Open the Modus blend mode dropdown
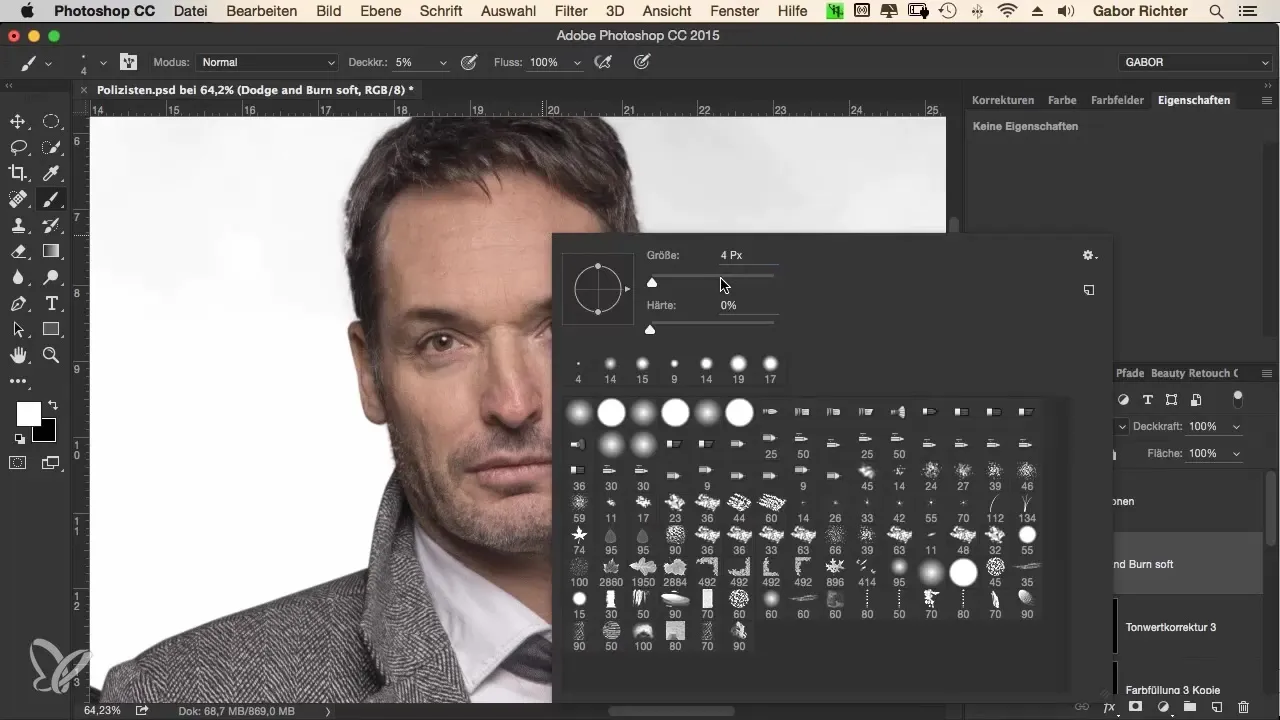 (267, 62)
